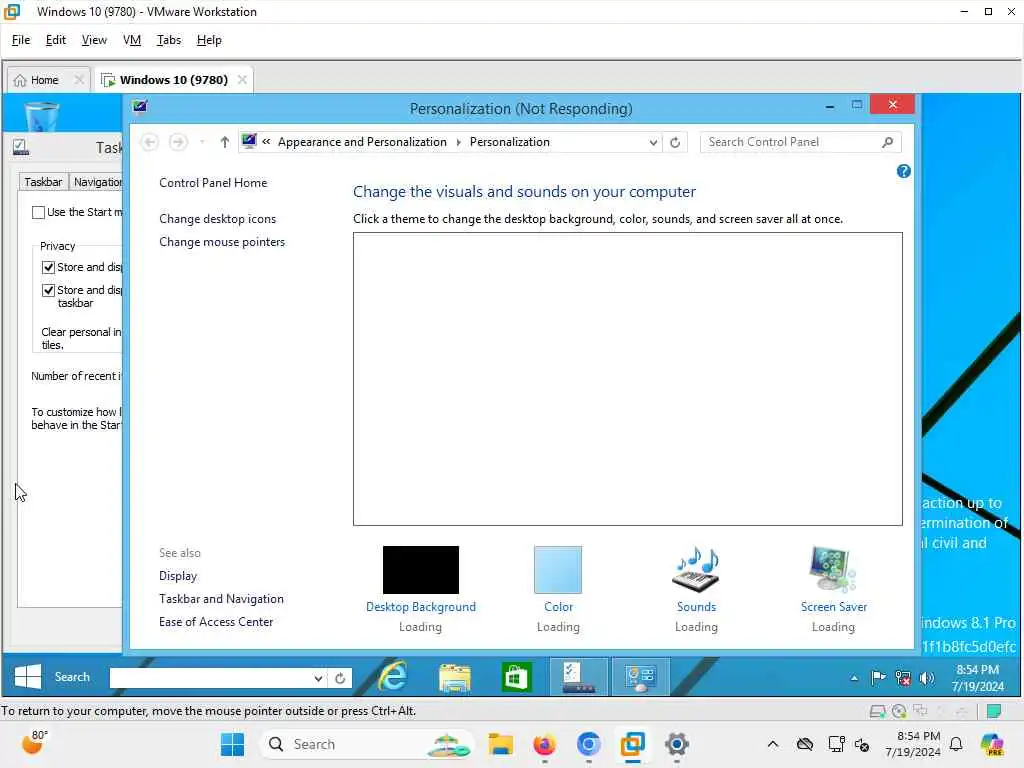Open recent locations dropdown beside Forward arrow

coord(202,142)
